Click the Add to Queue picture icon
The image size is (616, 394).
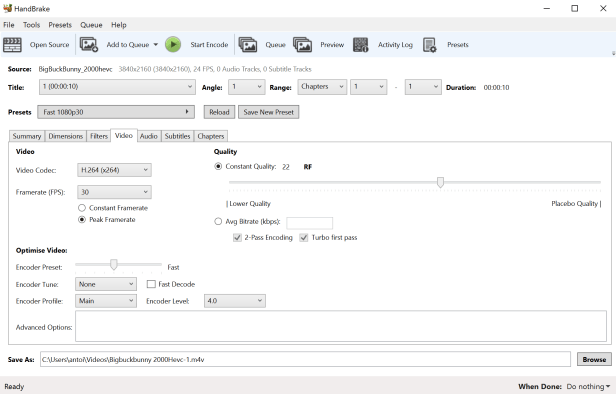tap(89, 45)
